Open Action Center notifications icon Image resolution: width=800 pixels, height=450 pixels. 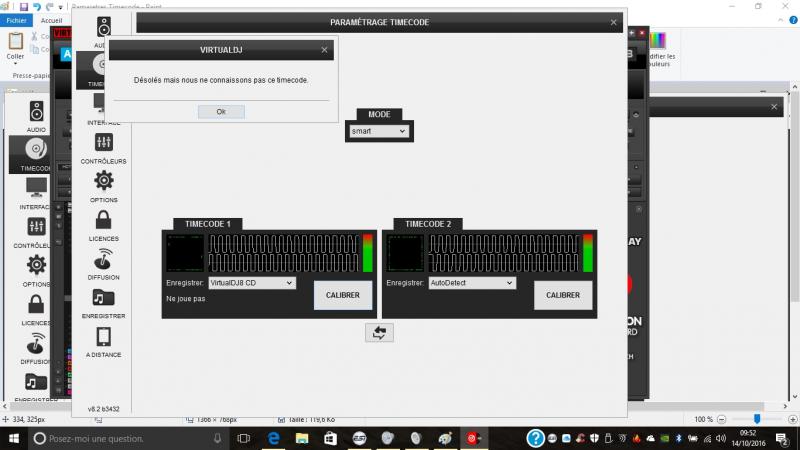782,438
